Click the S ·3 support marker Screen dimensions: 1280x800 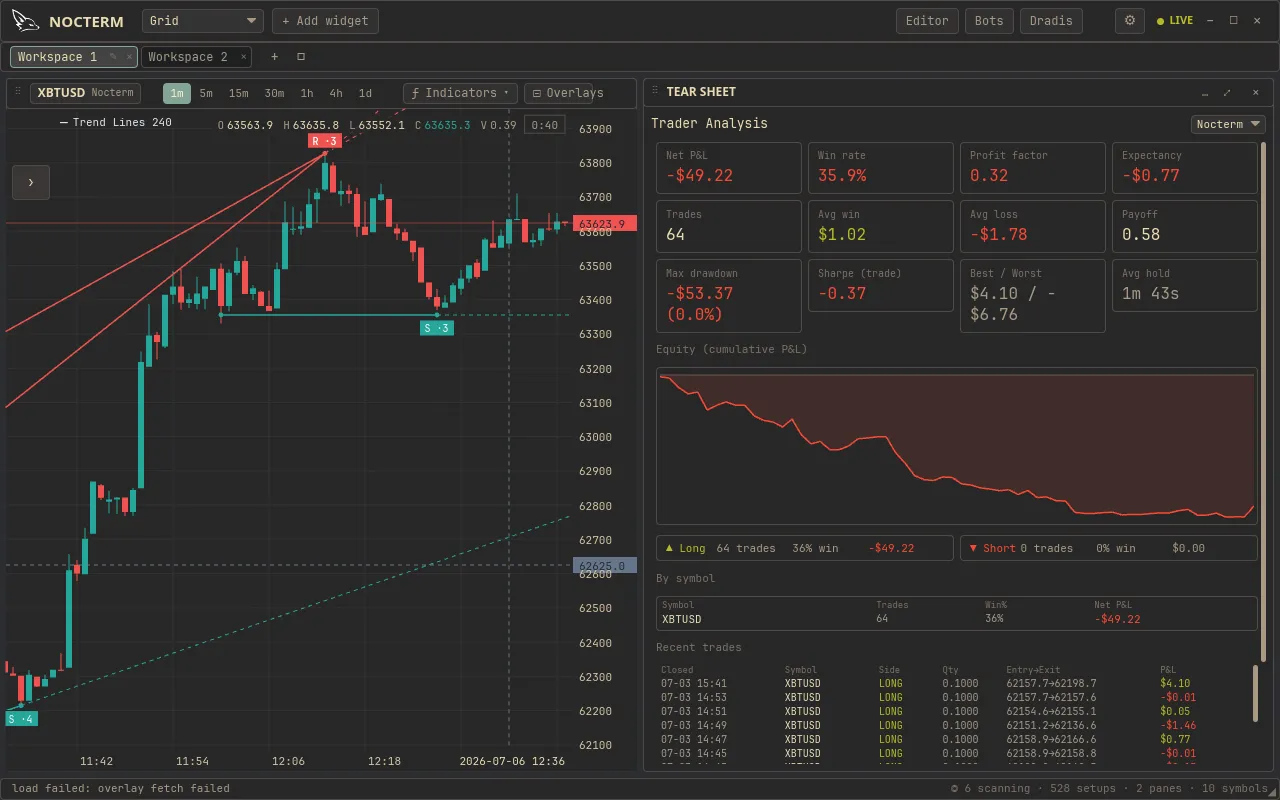437,328
